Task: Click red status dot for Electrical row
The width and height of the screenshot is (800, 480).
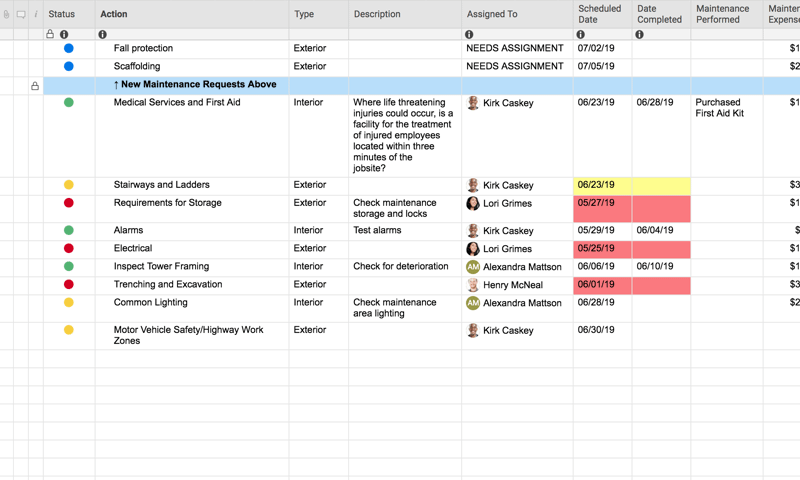Action: [68, 248]
